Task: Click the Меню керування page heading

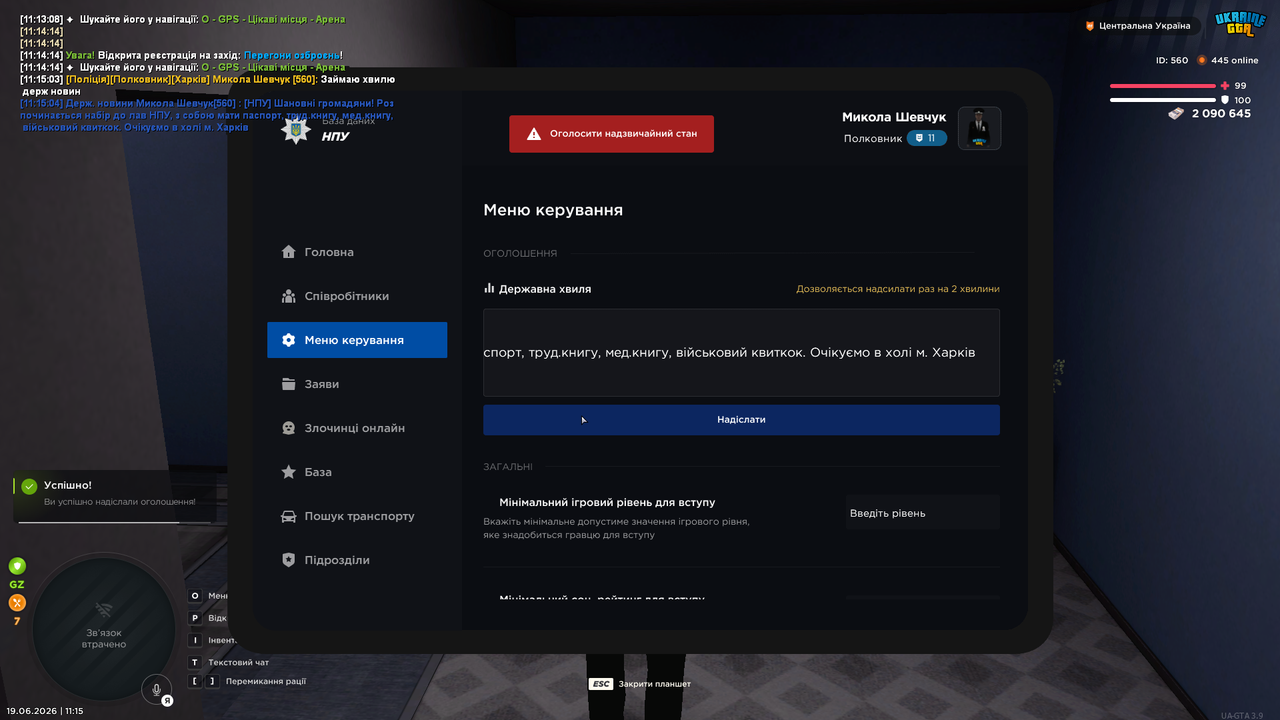Action: click(553, 210)
